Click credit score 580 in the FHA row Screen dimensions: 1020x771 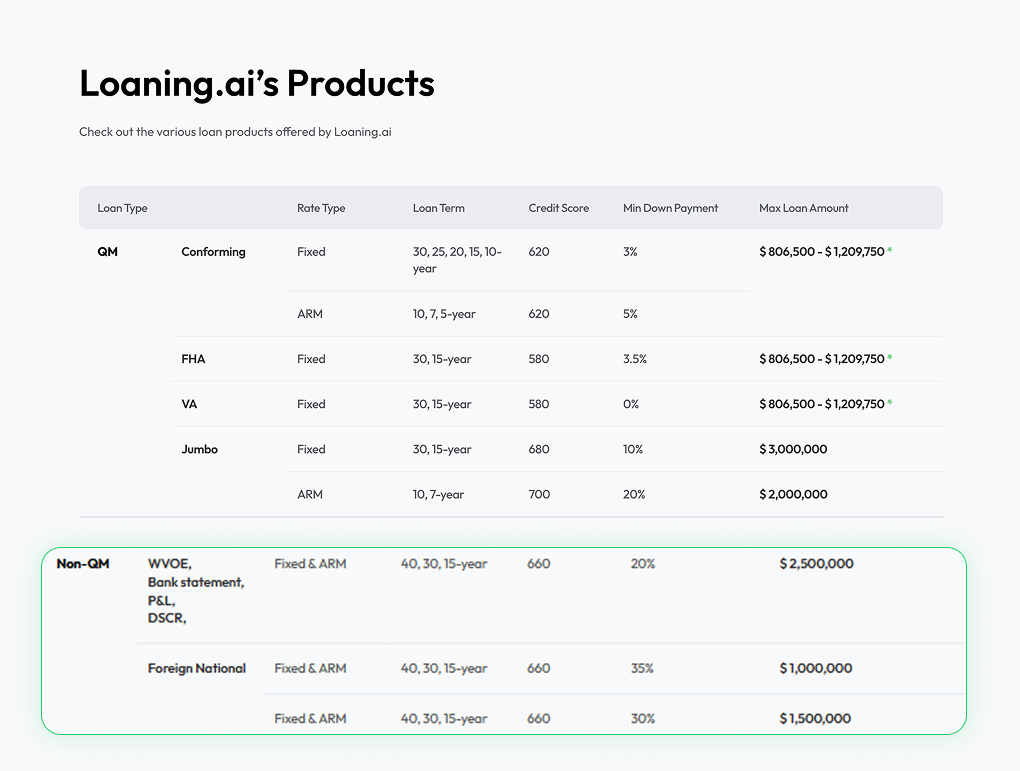(x=539, y=359)
